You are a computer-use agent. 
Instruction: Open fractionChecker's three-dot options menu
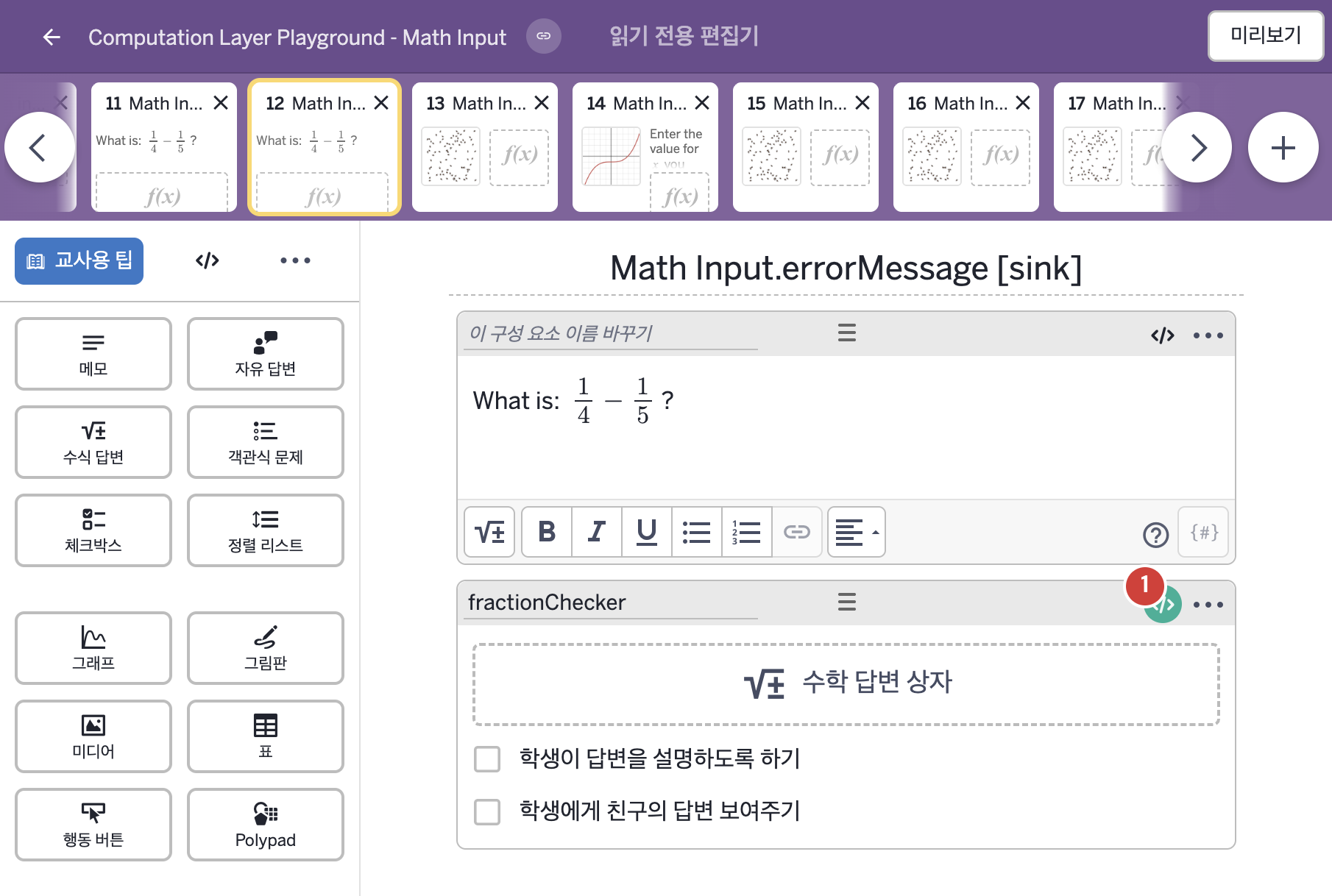click(x=1208, y=605)
